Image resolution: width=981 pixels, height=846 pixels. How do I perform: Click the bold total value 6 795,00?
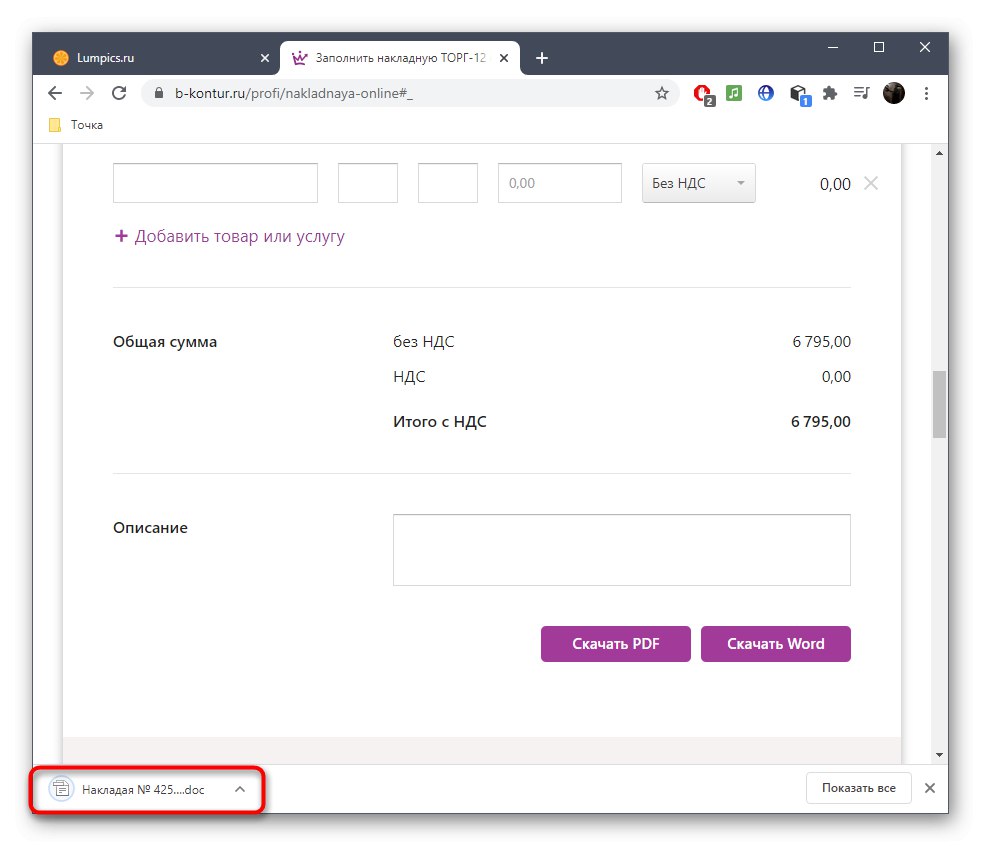click(820, 422)
